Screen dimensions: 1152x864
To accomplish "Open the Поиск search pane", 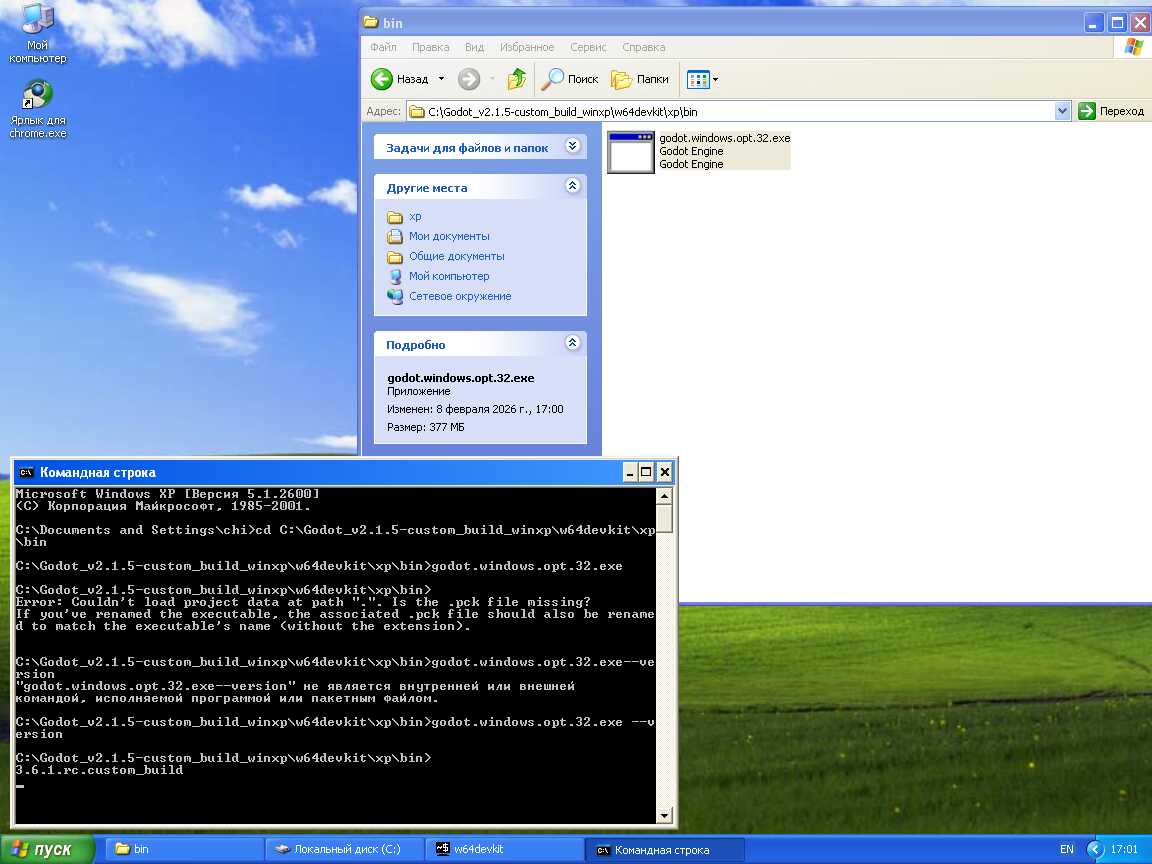I will coord(569,79).
